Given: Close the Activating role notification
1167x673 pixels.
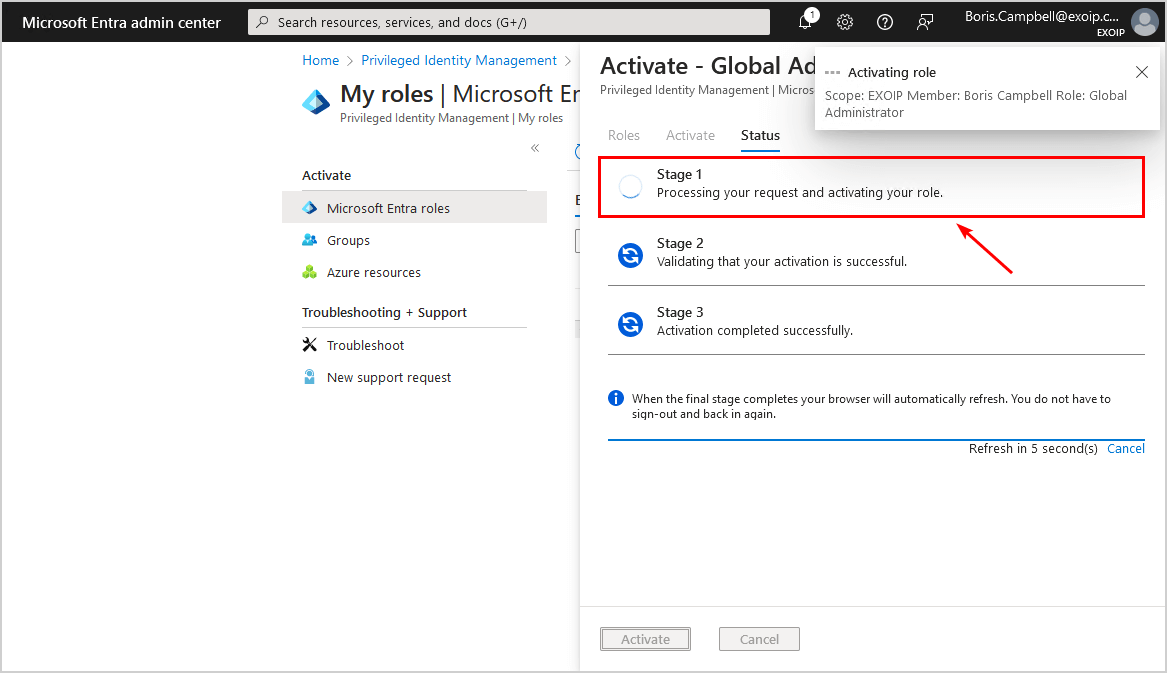Looking at the screenshot, I should (x=1142, y=72).
